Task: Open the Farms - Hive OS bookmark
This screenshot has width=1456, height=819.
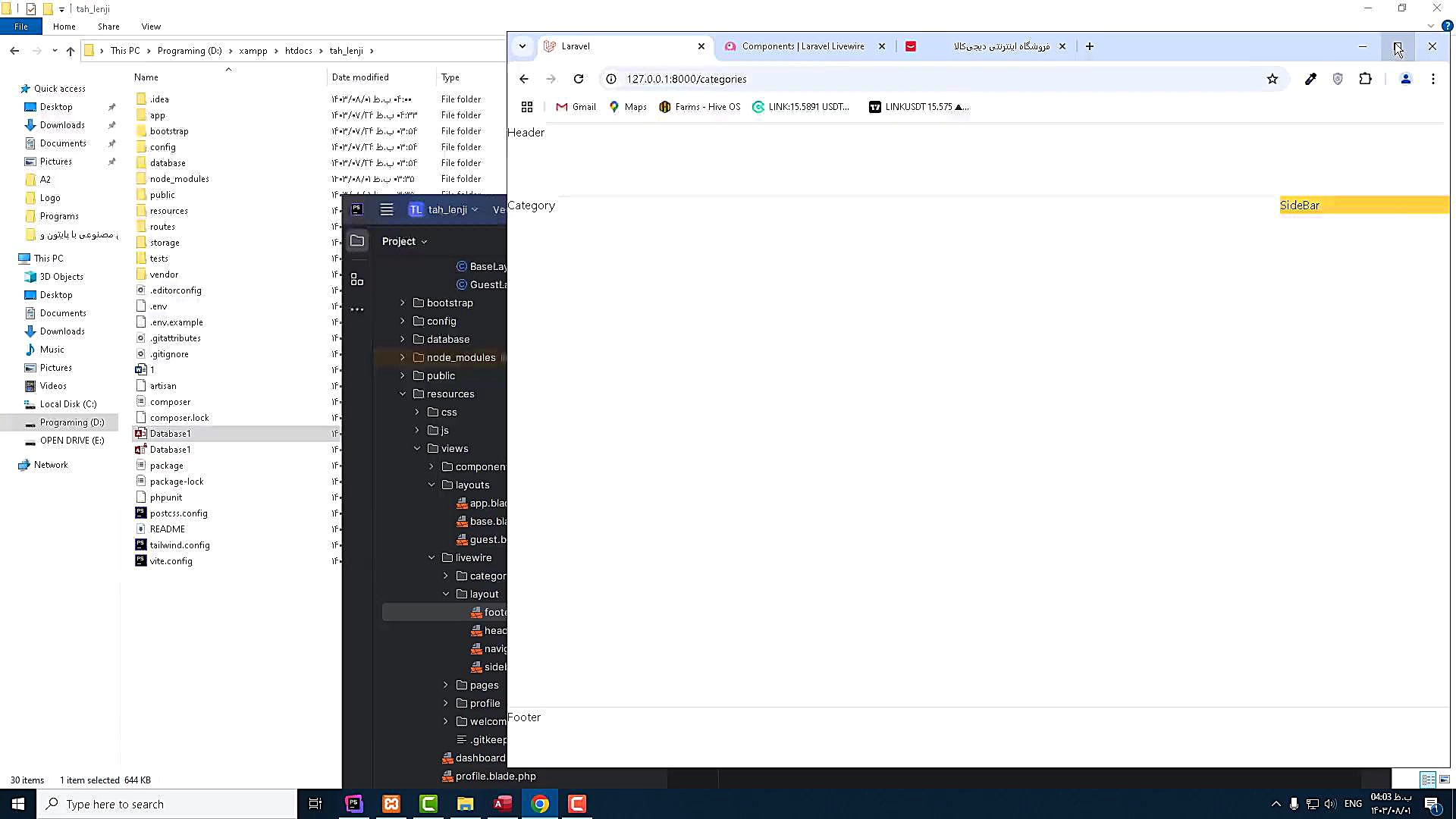Action: tap(699, 107)
